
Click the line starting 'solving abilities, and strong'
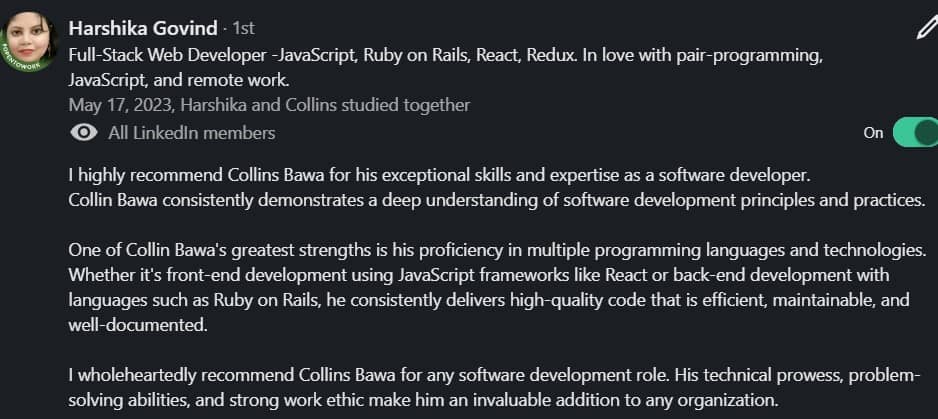tap(423, 399)
